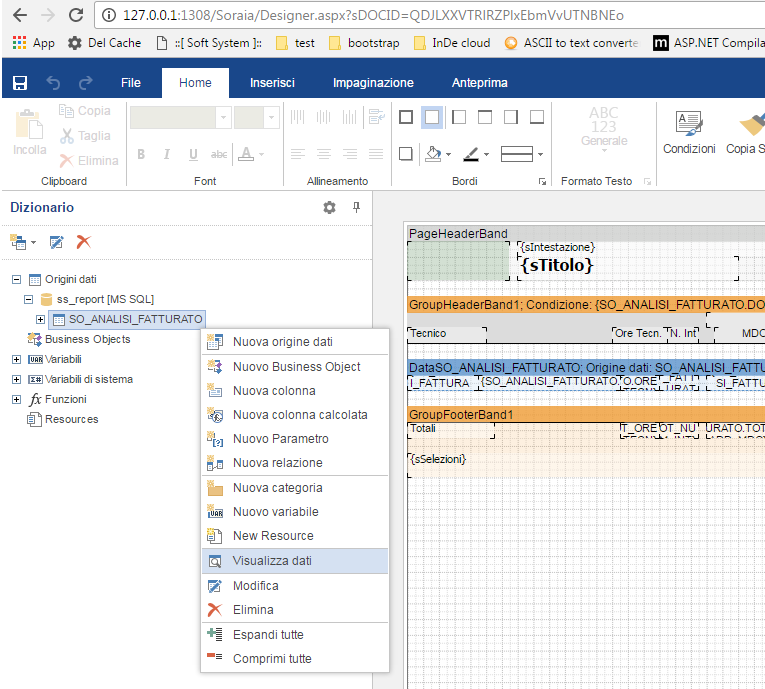Toggle bottom border
Image resolution: width=765 pixels, height=689 pixels.
coord(537,117)
